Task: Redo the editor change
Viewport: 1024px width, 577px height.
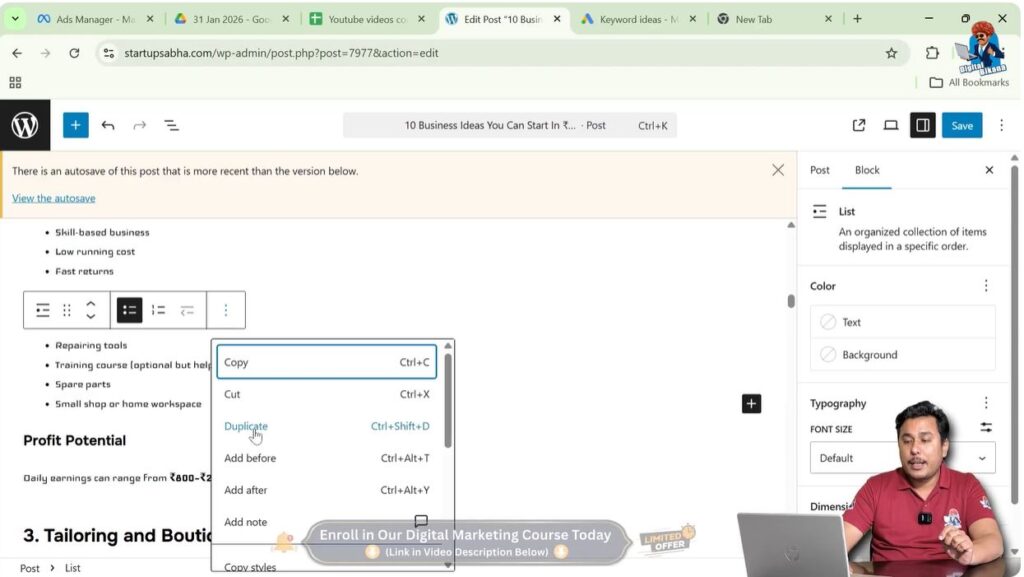Action: [140, 125]
